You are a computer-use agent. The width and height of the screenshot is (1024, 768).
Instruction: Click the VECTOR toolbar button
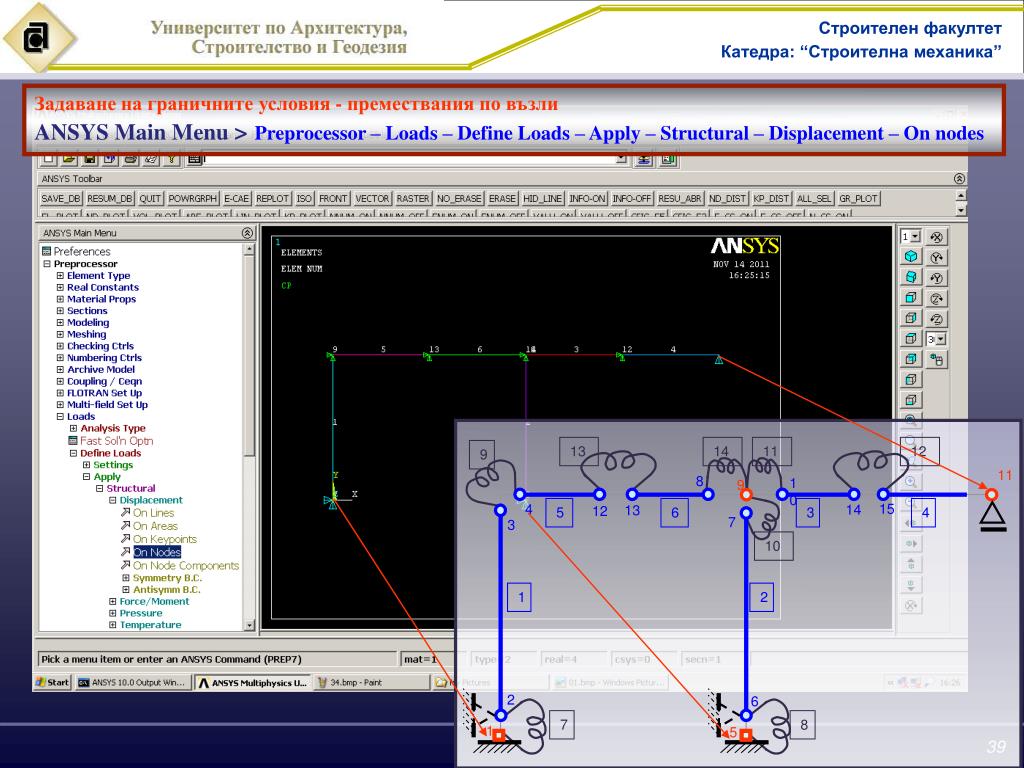tap(372, 199)
